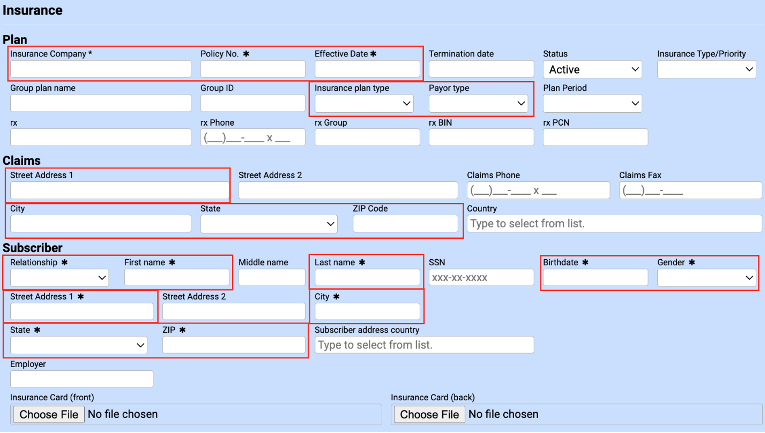Focus the rx BIN input field
The width and height of the screenshot is (765, 433).
pyautogui.click(x=481, y=137)
